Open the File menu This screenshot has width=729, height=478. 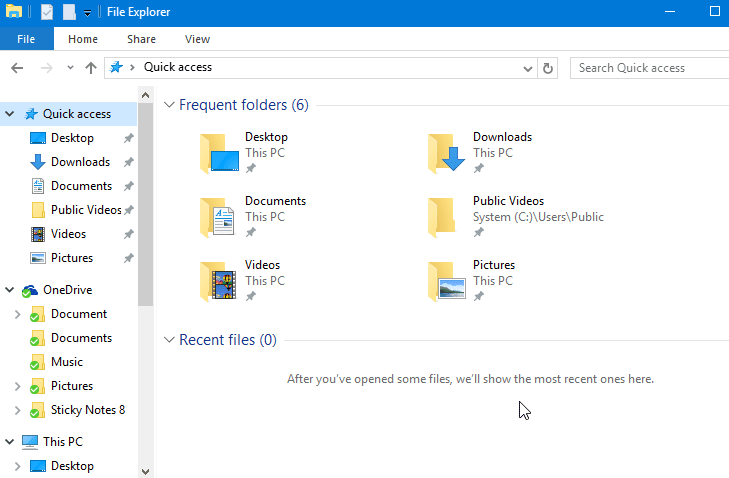pyautogui.click(x=26, y=39)
